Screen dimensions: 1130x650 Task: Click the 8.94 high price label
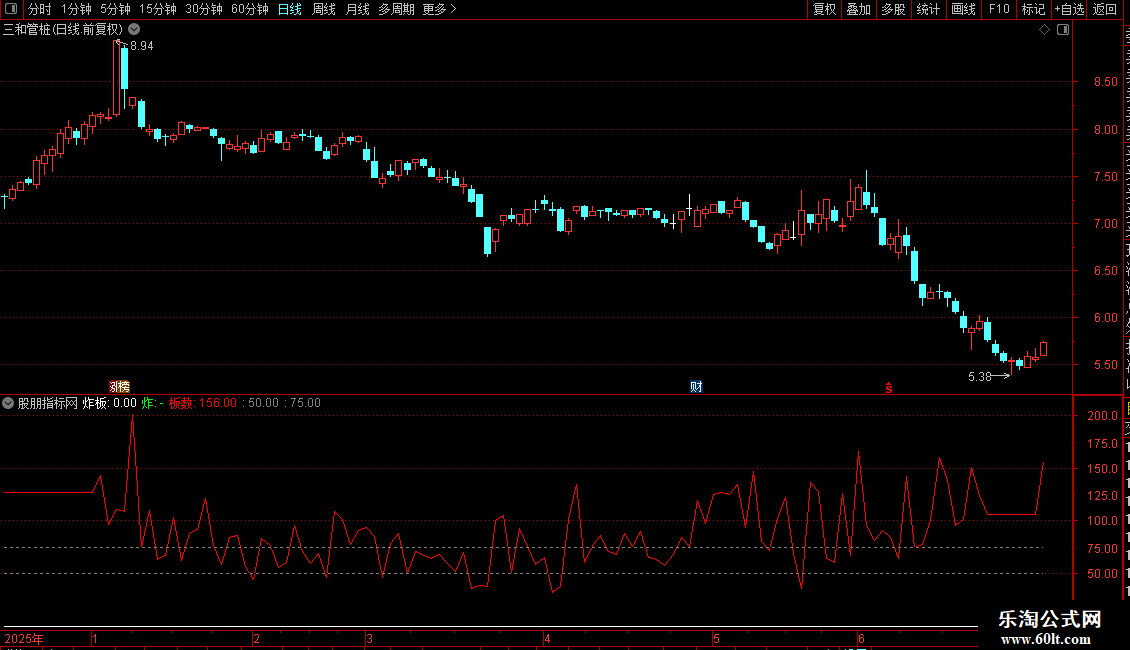pyautogui.click(x=141, y=46)
